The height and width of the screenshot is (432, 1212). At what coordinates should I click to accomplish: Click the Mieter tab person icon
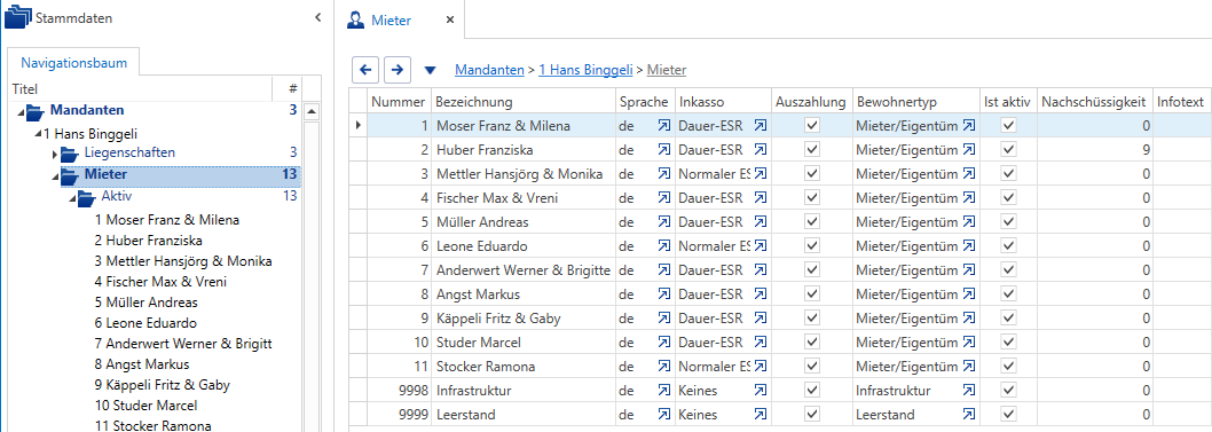[x=355, y=20]
